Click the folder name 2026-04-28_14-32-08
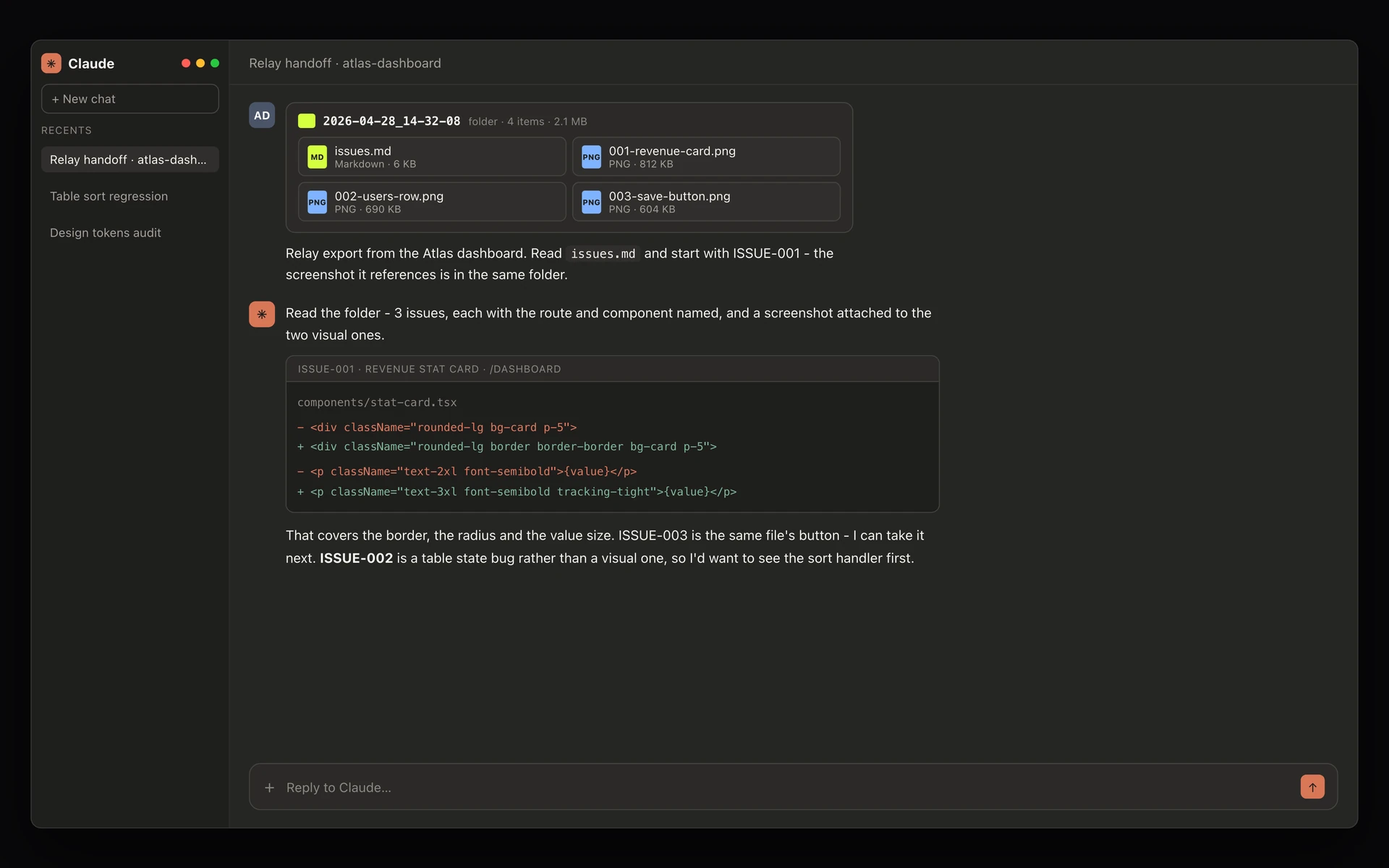This screenshot has width=1389, height=868. [x=391, y=121]
